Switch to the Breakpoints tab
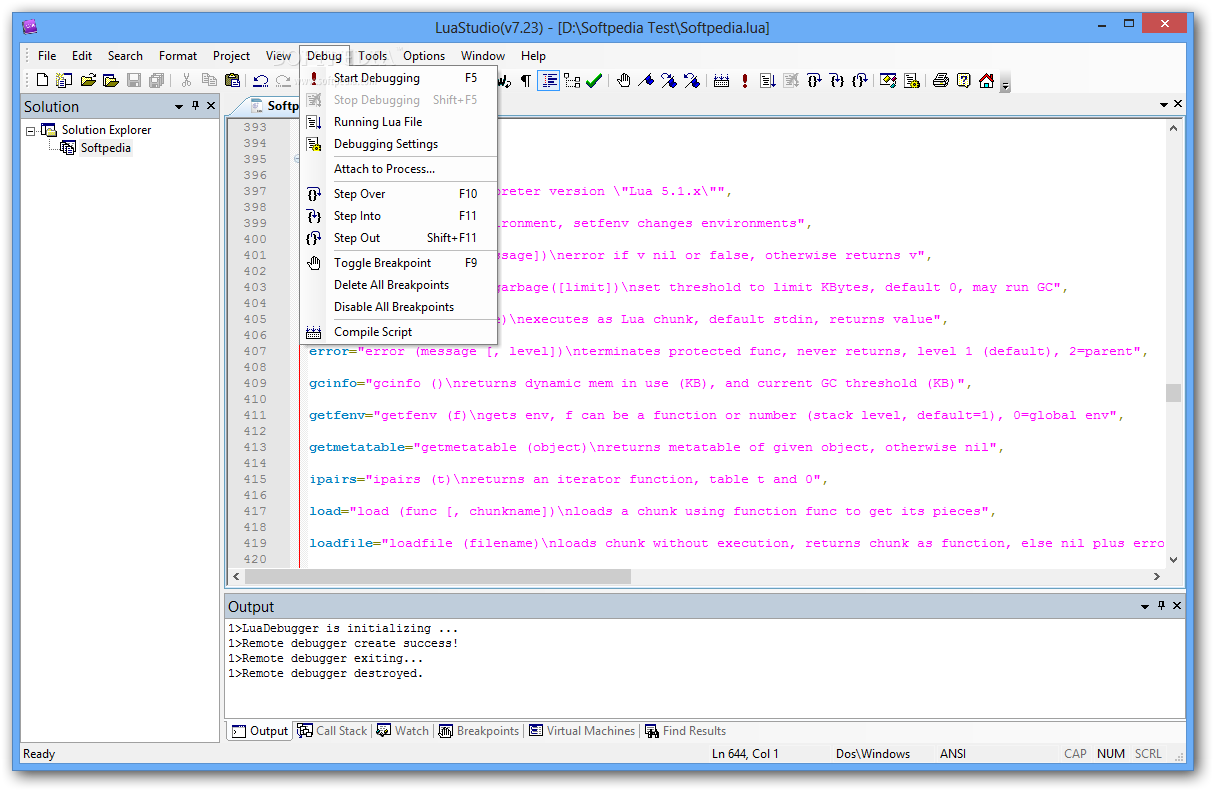Viewport: 1214px width, 791px height. [x=479, y=731]
